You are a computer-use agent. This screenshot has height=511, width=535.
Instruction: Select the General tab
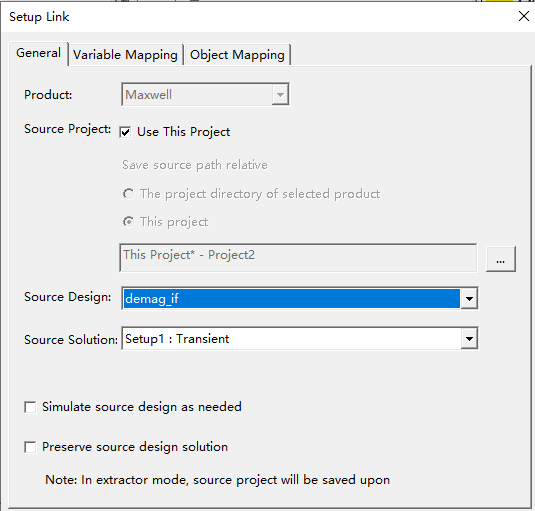point(38,53)
